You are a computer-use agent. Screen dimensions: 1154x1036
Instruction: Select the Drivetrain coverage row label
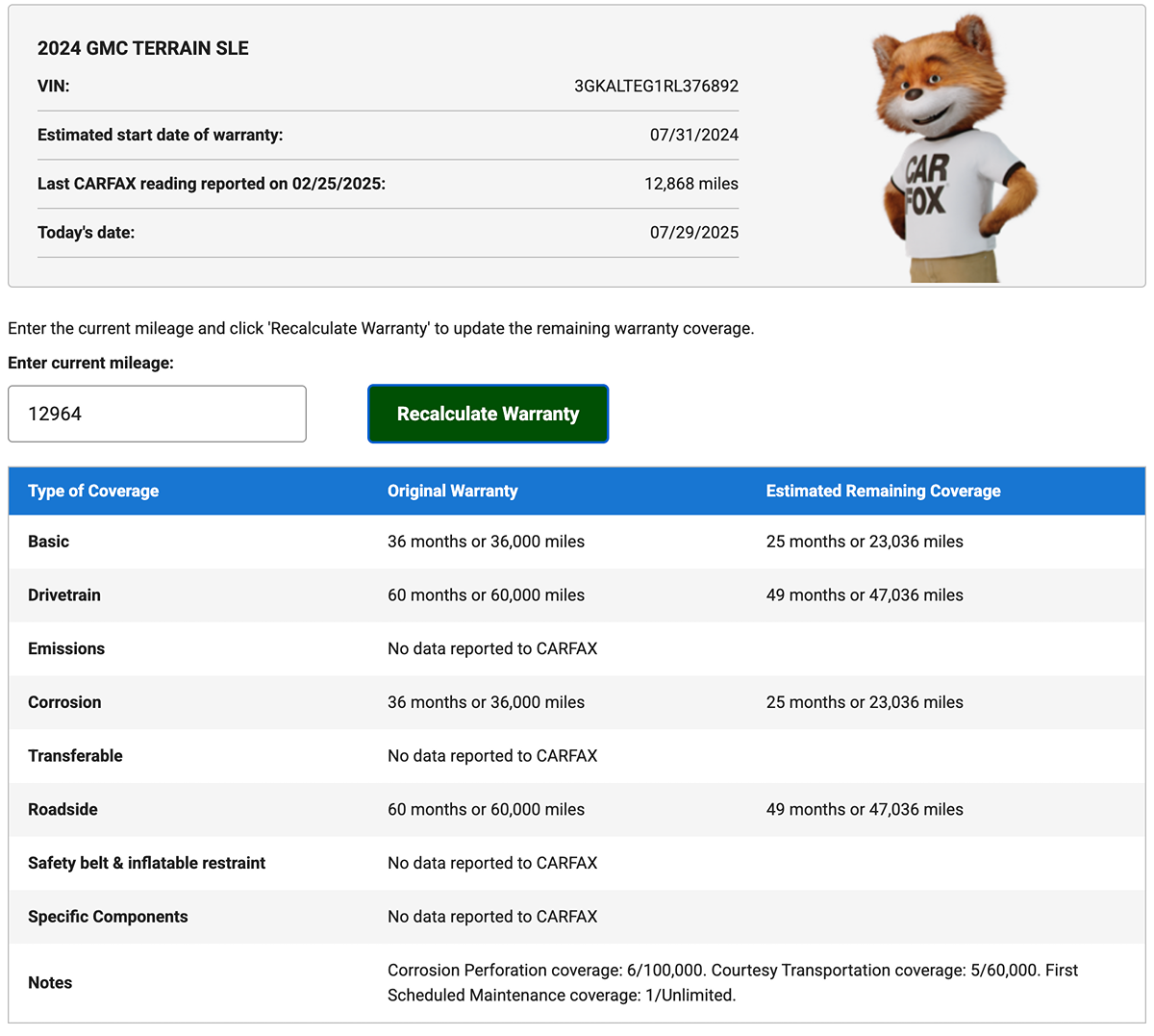point(64,595)
